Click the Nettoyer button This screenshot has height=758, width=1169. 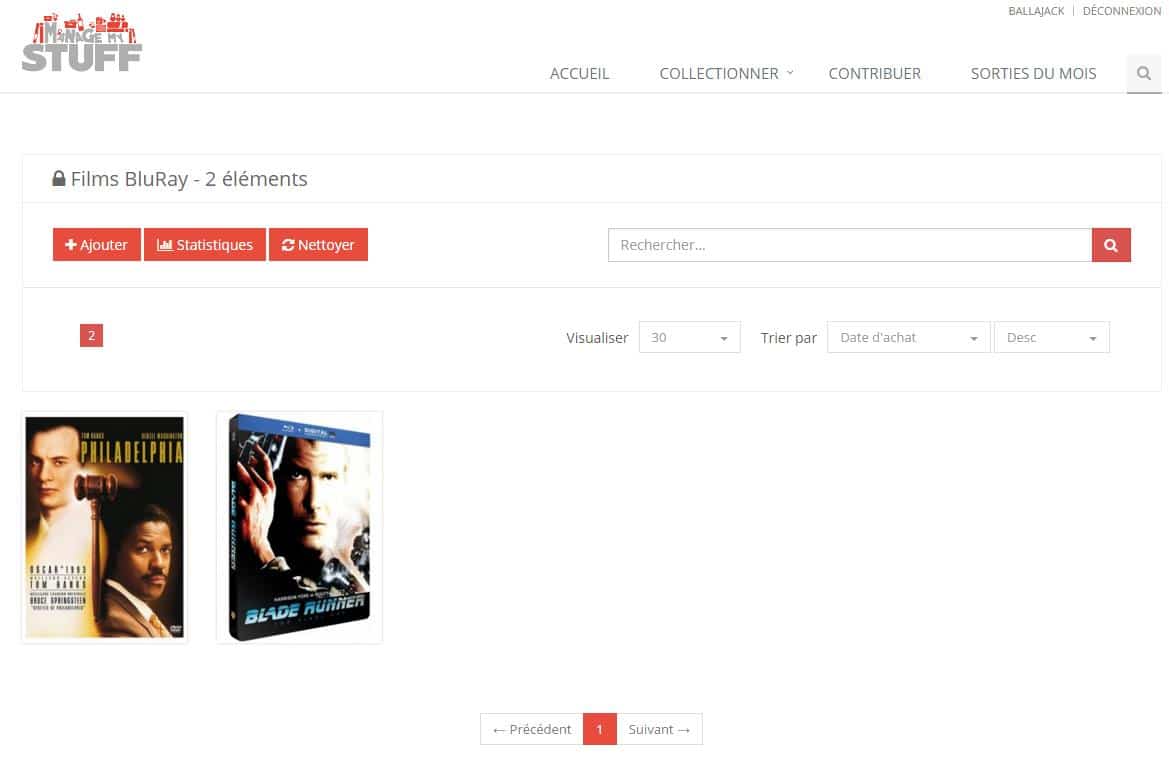318,244
